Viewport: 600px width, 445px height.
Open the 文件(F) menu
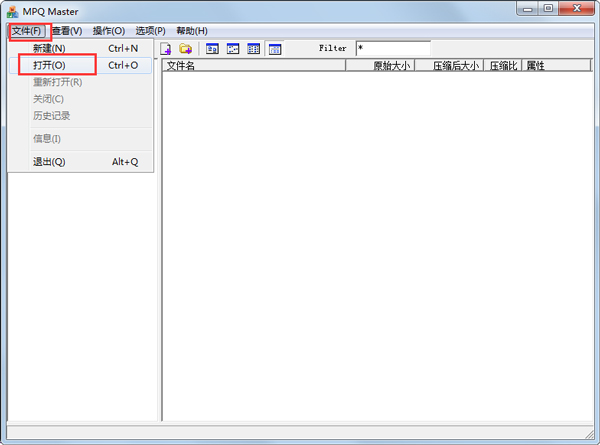pos(27,31)
